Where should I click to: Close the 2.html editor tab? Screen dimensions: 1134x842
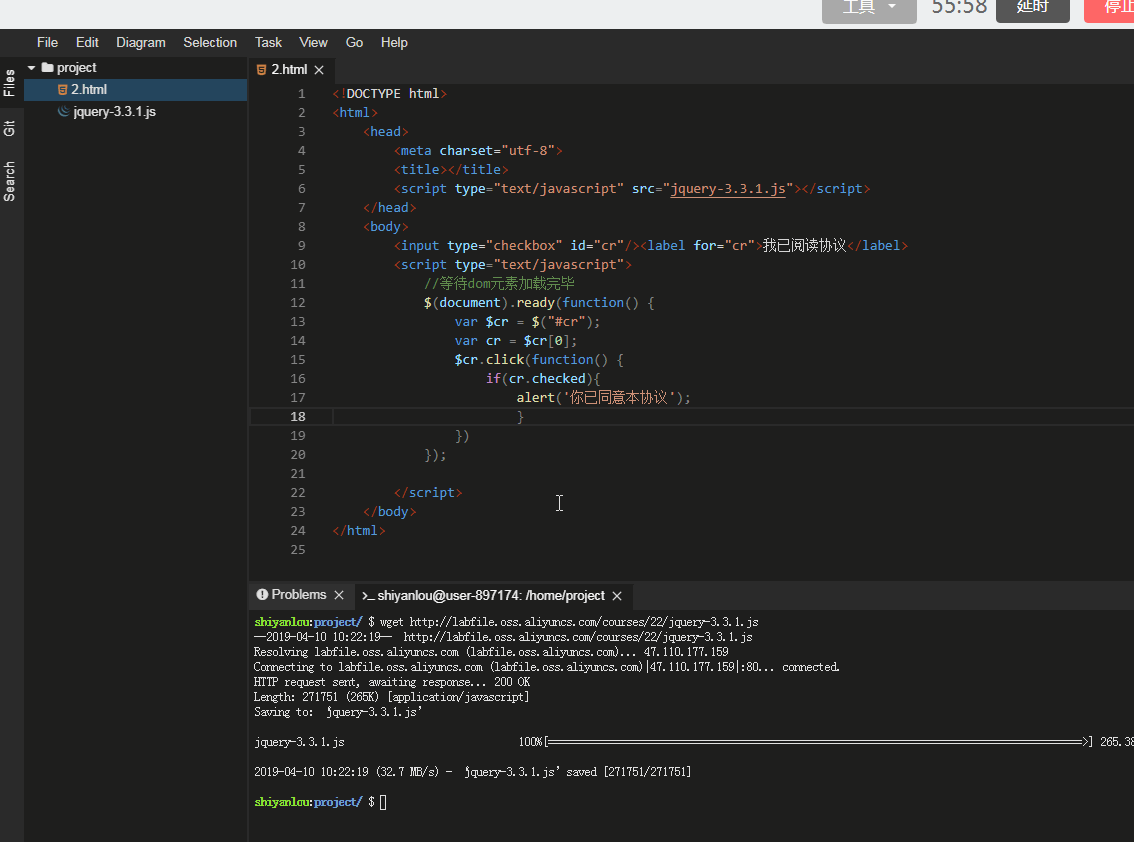(x=319, y=69)
